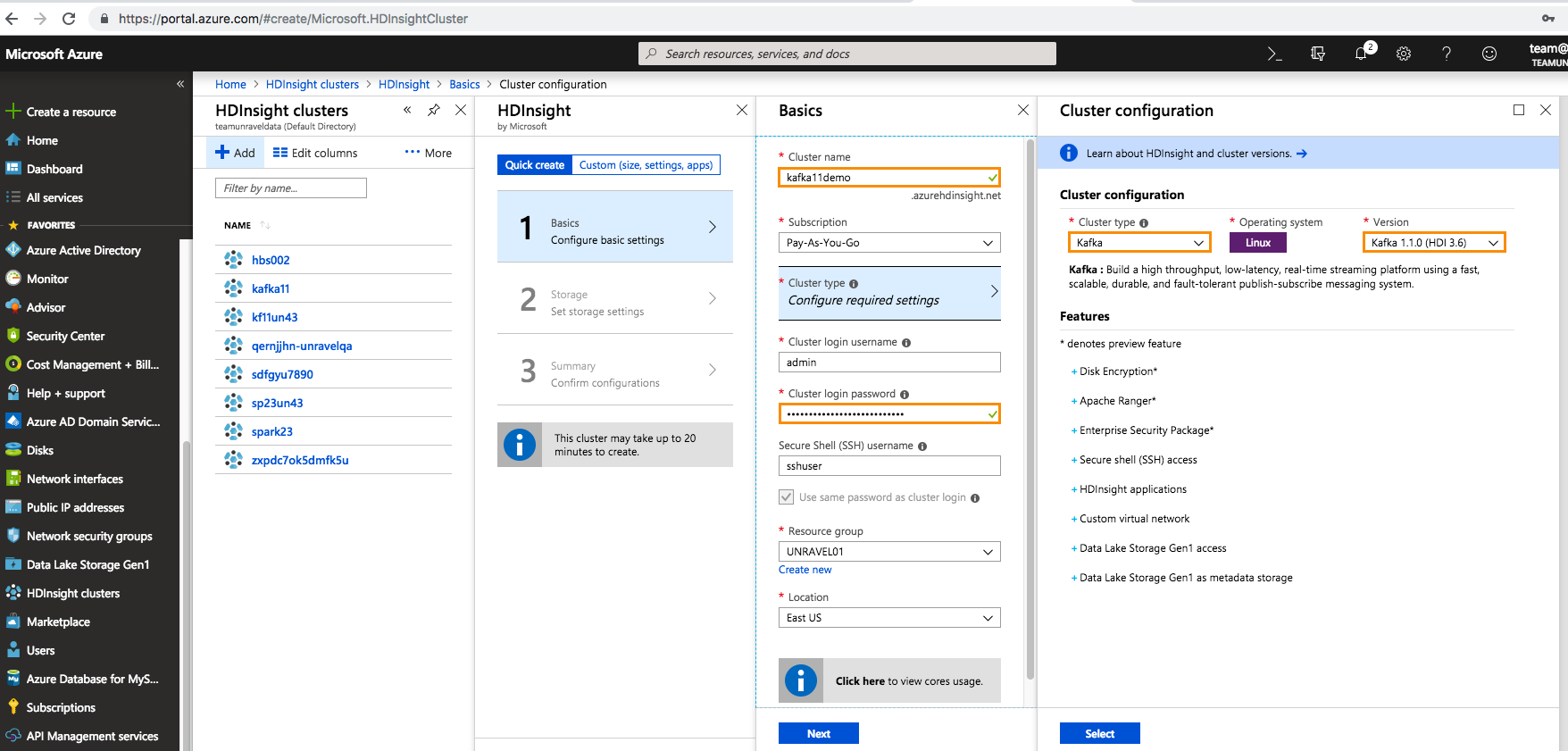Open notifications bell icon
The image size is (1568, 751).
(x=1361, y=54)
